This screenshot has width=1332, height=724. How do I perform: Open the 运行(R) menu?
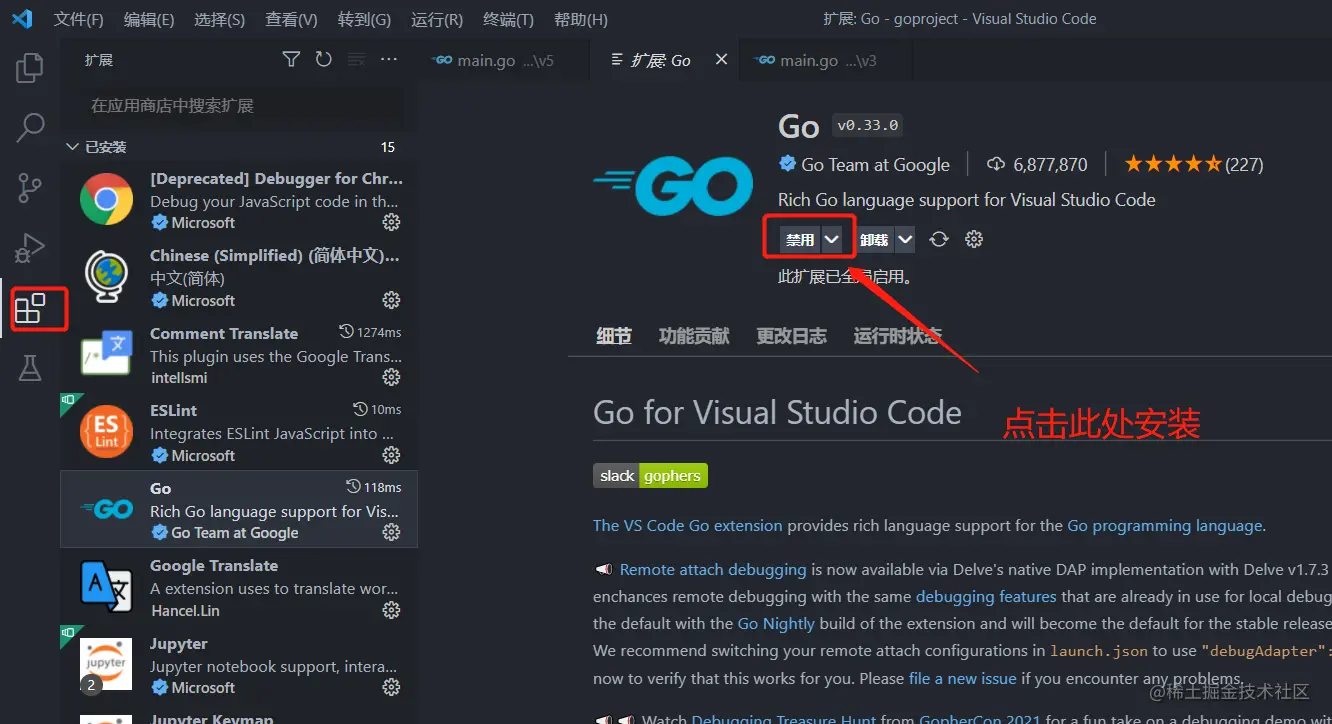click(x=437, y=19)
